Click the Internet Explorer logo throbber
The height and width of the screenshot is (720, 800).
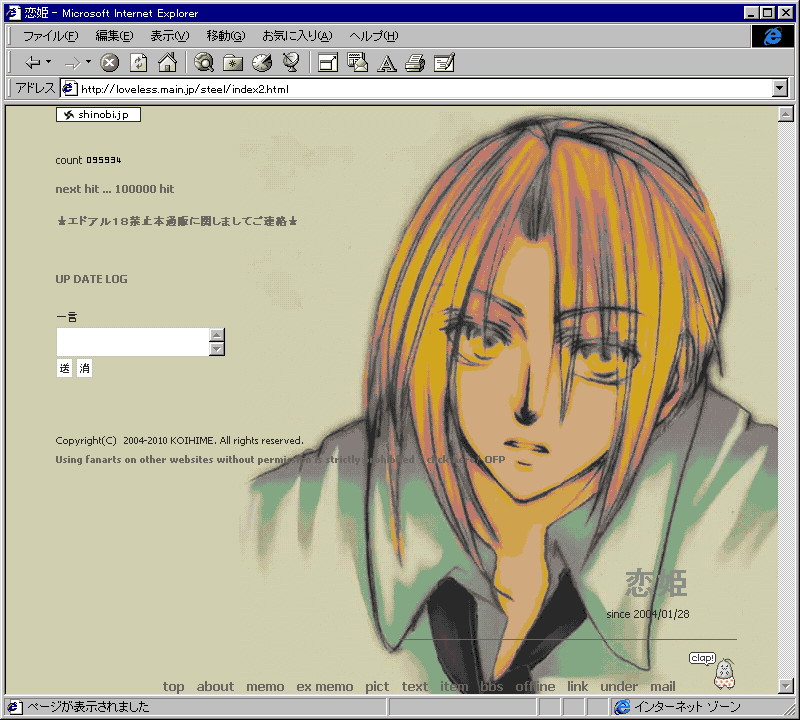(x=772, y=36)
